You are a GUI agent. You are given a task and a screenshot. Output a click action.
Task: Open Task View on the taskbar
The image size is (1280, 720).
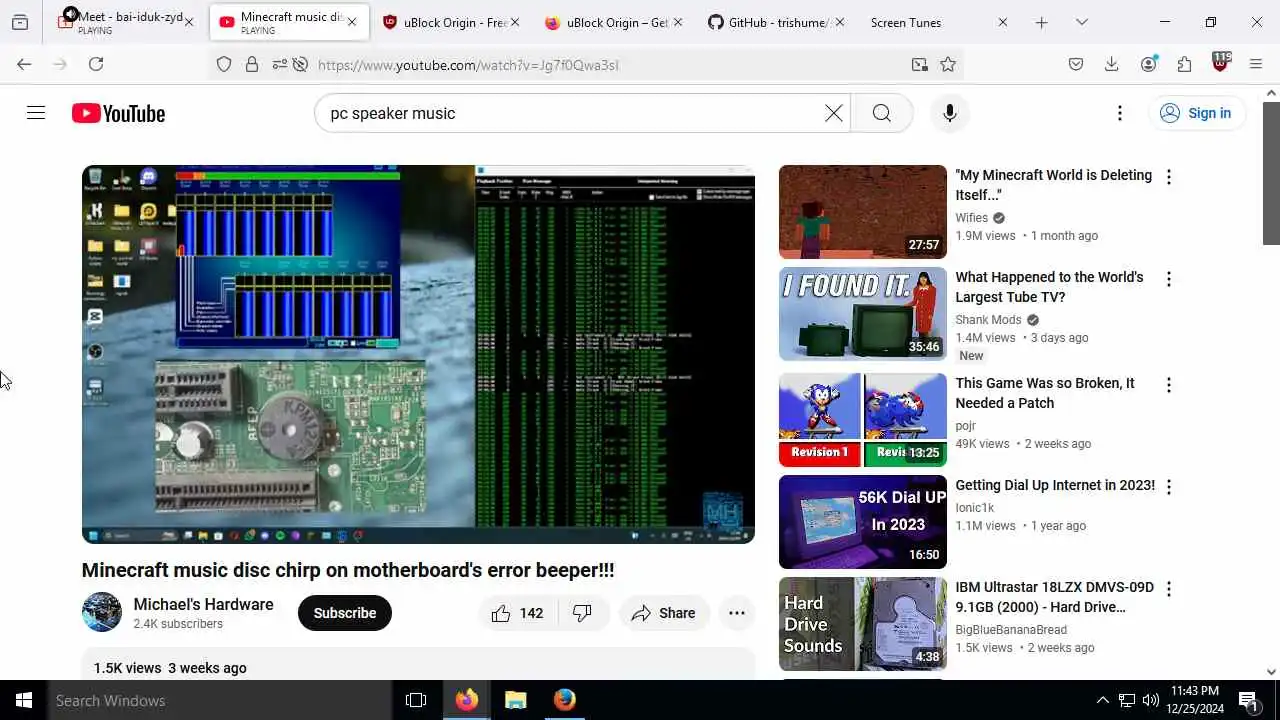[416, 700]
